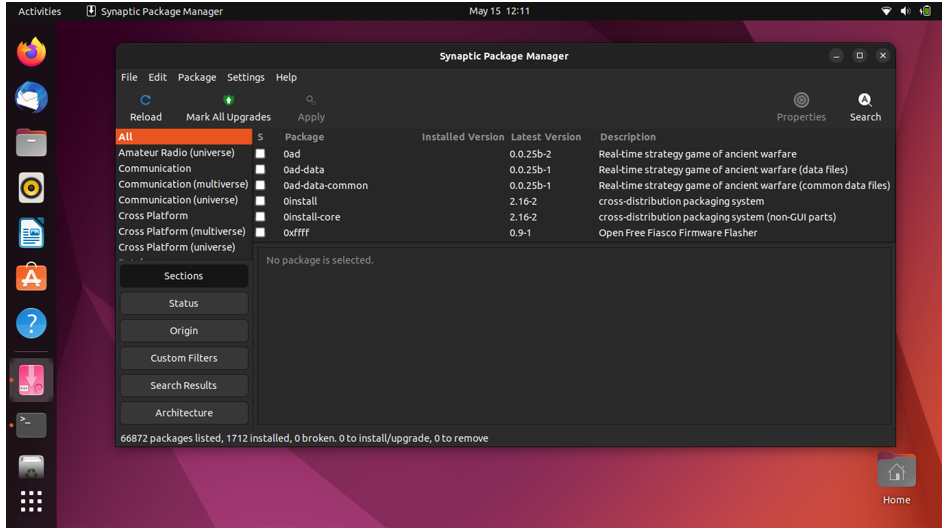
Task: Open the Trash dock icon
Action: [31, 467]
